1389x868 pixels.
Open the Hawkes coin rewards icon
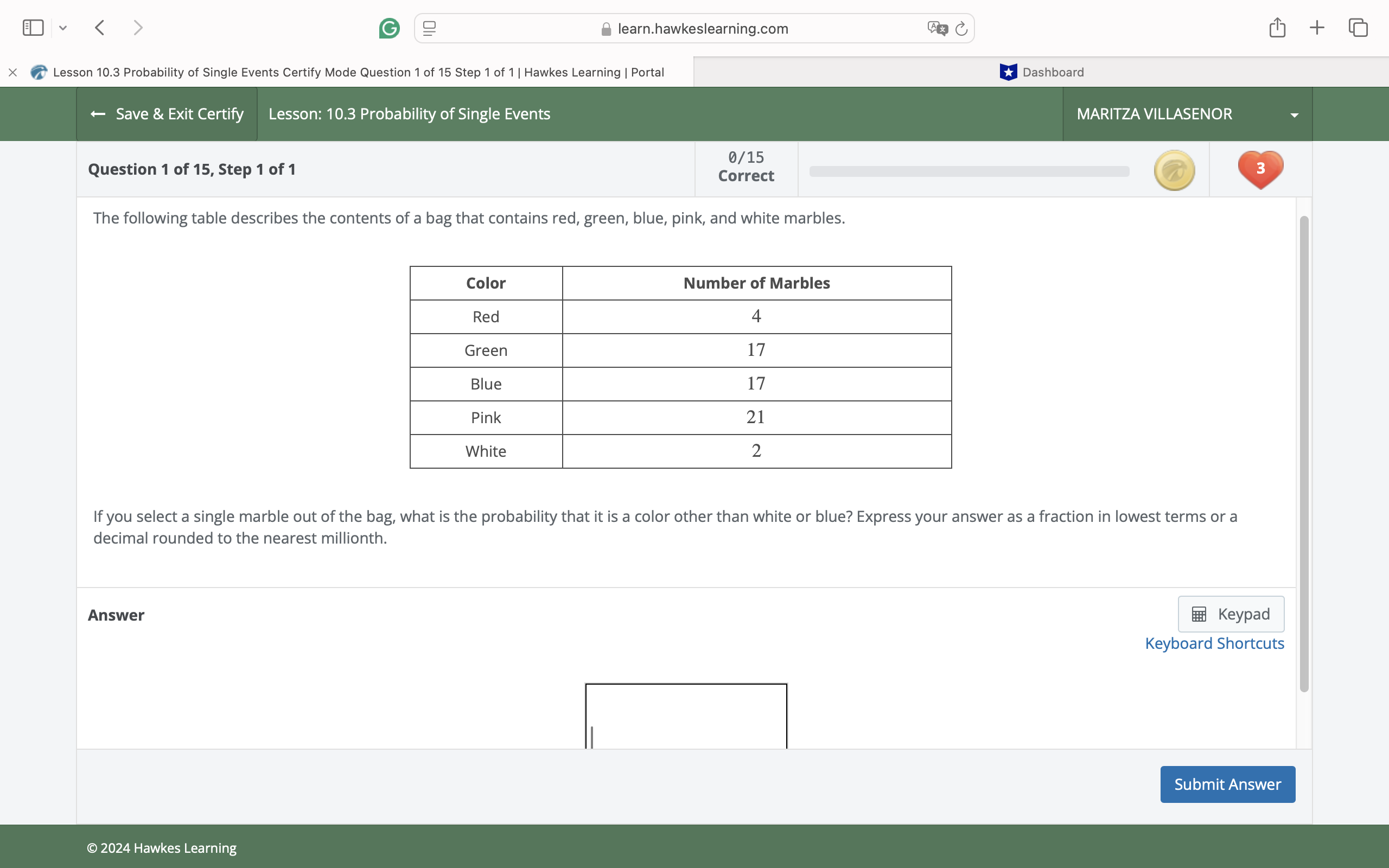1174,169
